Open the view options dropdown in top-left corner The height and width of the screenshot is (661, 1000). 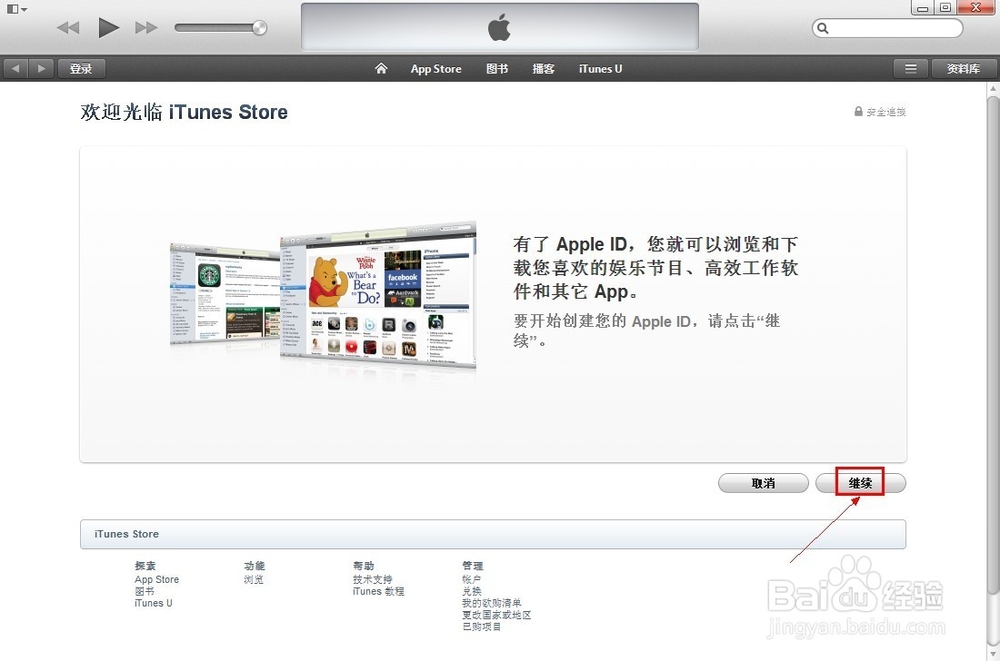(x=15, y=8)
